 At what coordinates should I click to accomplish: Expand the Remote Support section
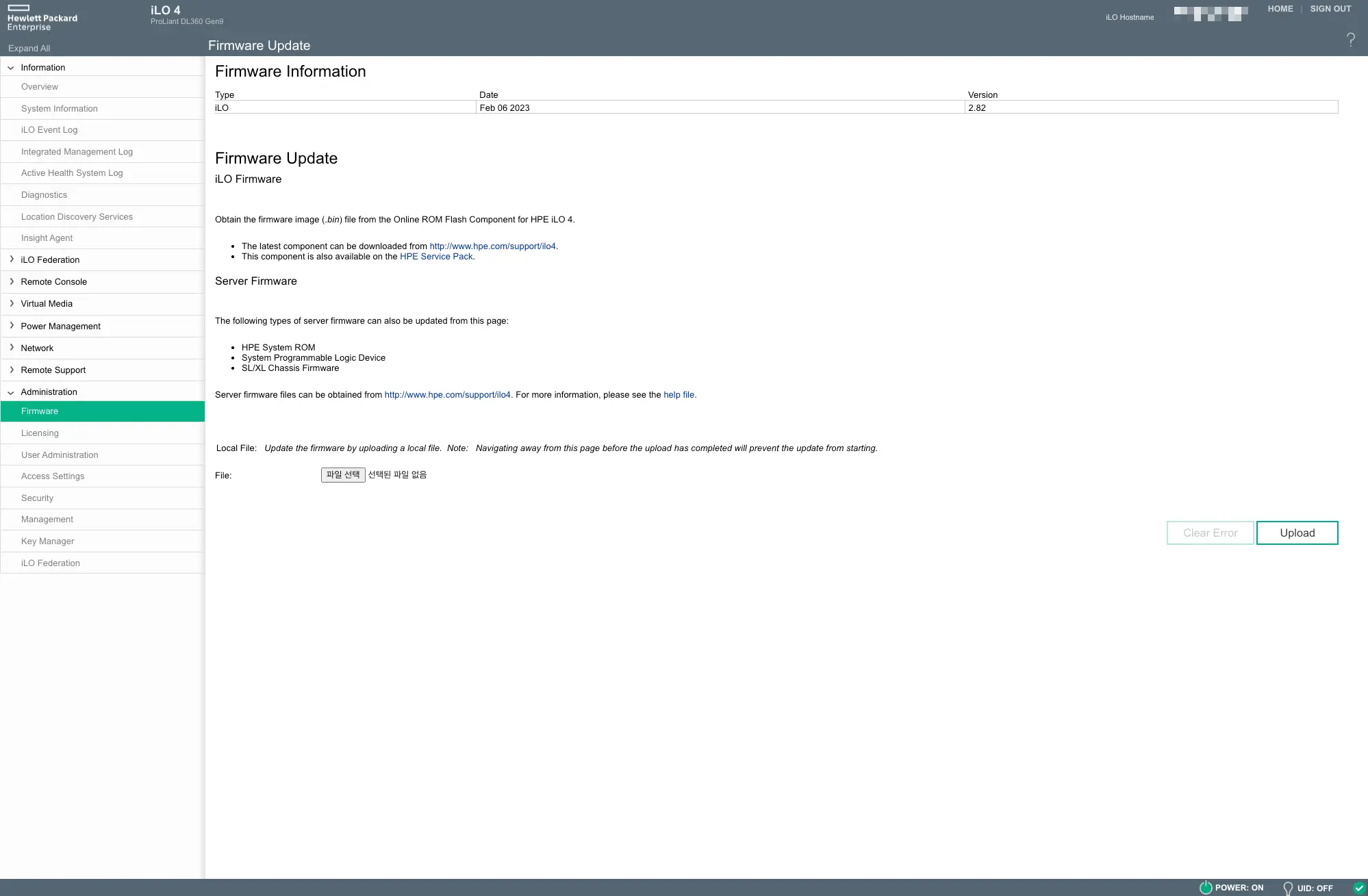coord(53,370)
